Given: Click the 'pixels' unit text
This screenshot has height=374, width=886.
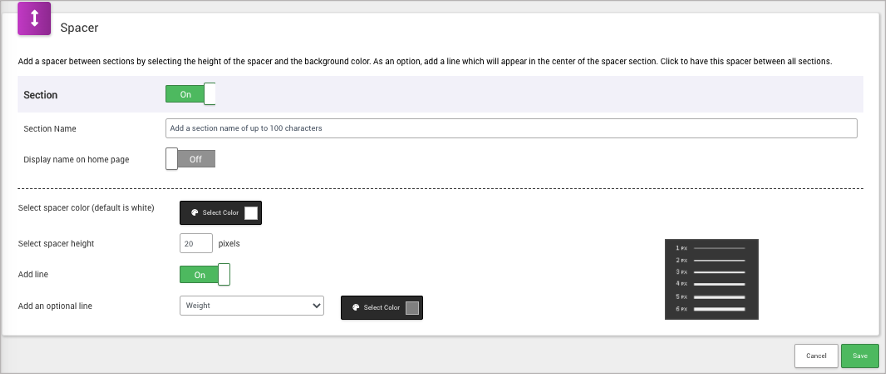Looking at the screenshot, I should pos(229,244).
